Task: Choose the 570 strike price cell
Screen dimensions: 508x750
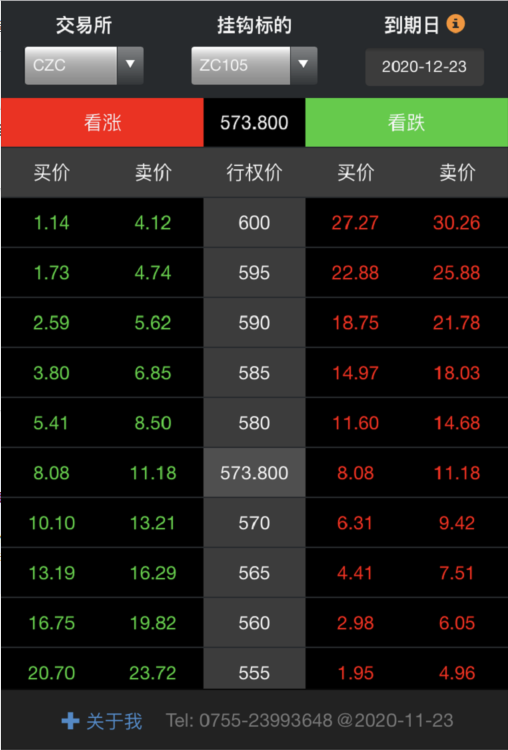Action: point(254,523)
